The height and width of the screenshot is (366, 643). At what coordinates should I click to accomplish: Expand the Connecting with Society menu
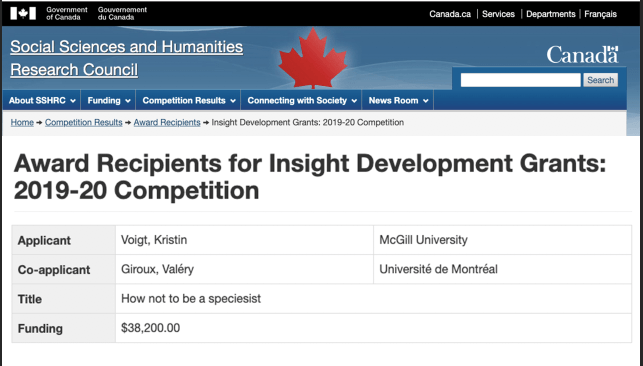301,100
